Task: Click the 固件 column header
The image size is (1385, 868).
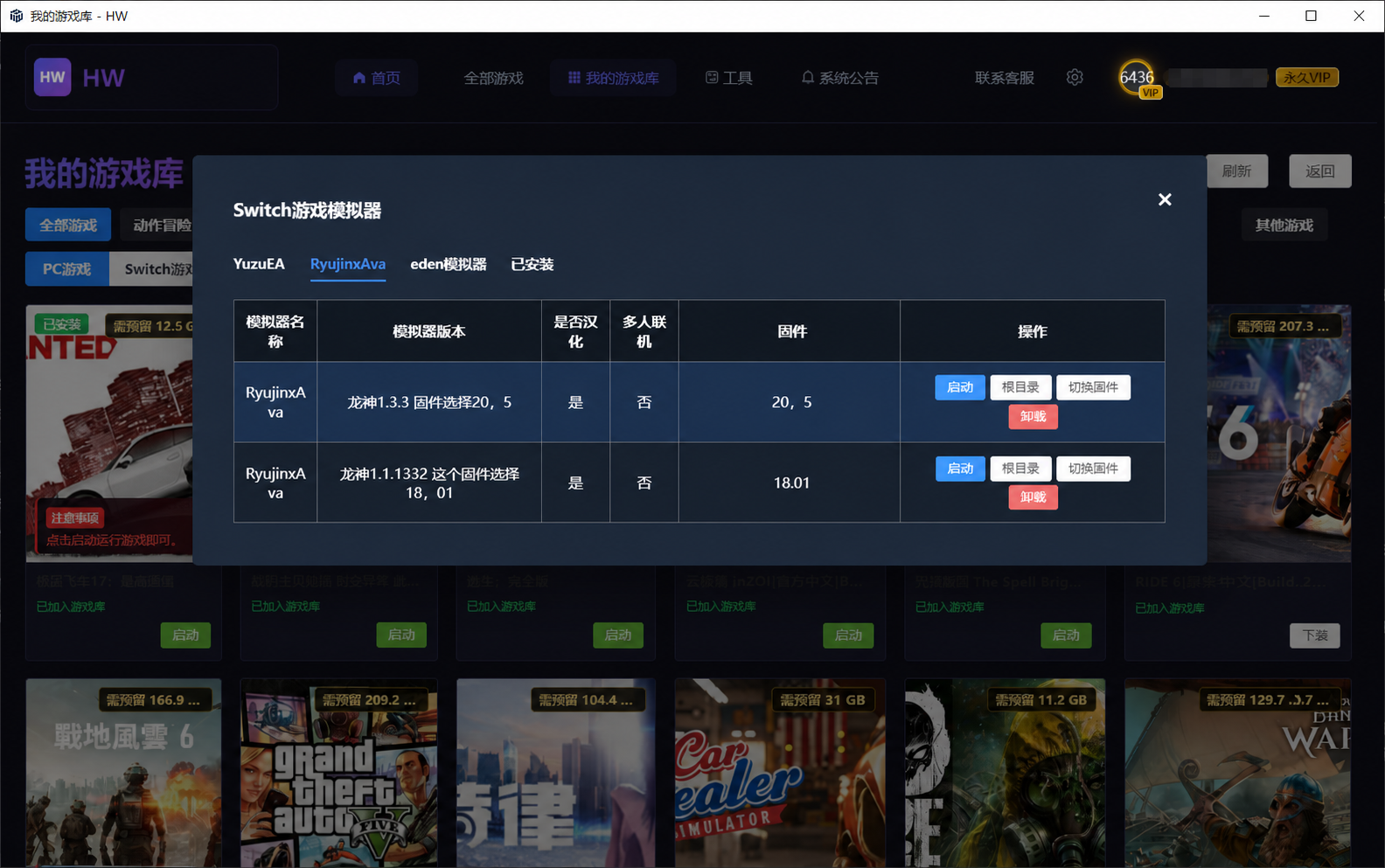Action: click(791, 331)
